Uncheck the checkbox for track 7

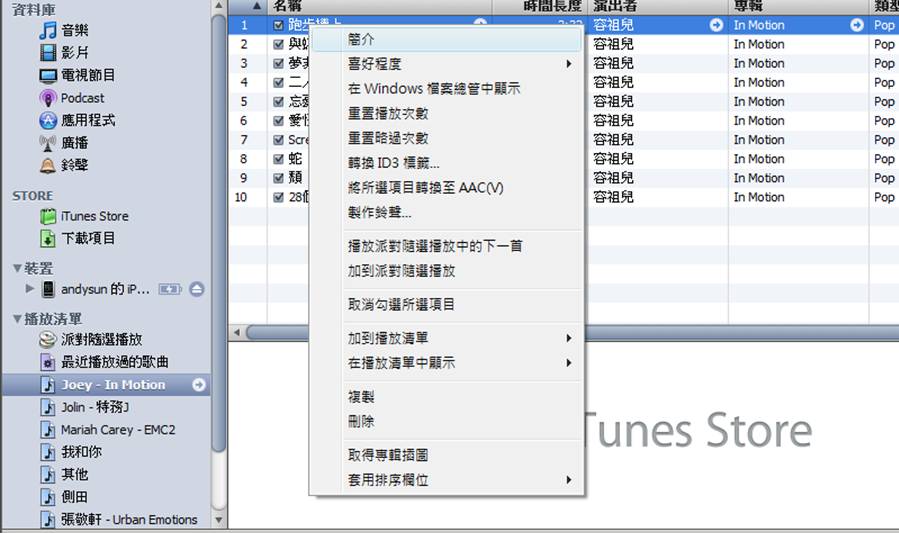click(279, 140)
